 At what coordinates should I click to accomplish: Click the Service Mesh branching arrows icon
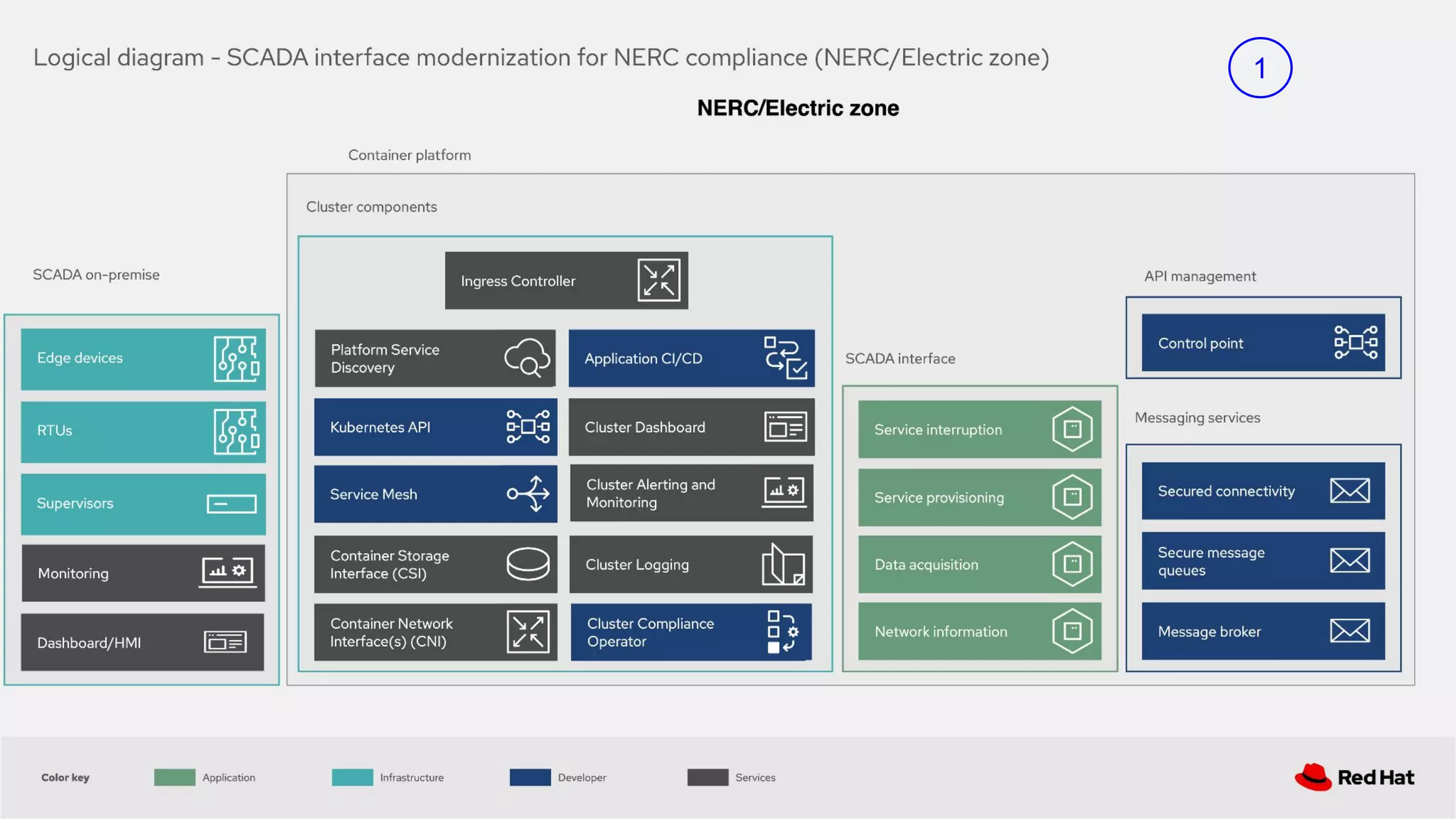click(528, 493)
